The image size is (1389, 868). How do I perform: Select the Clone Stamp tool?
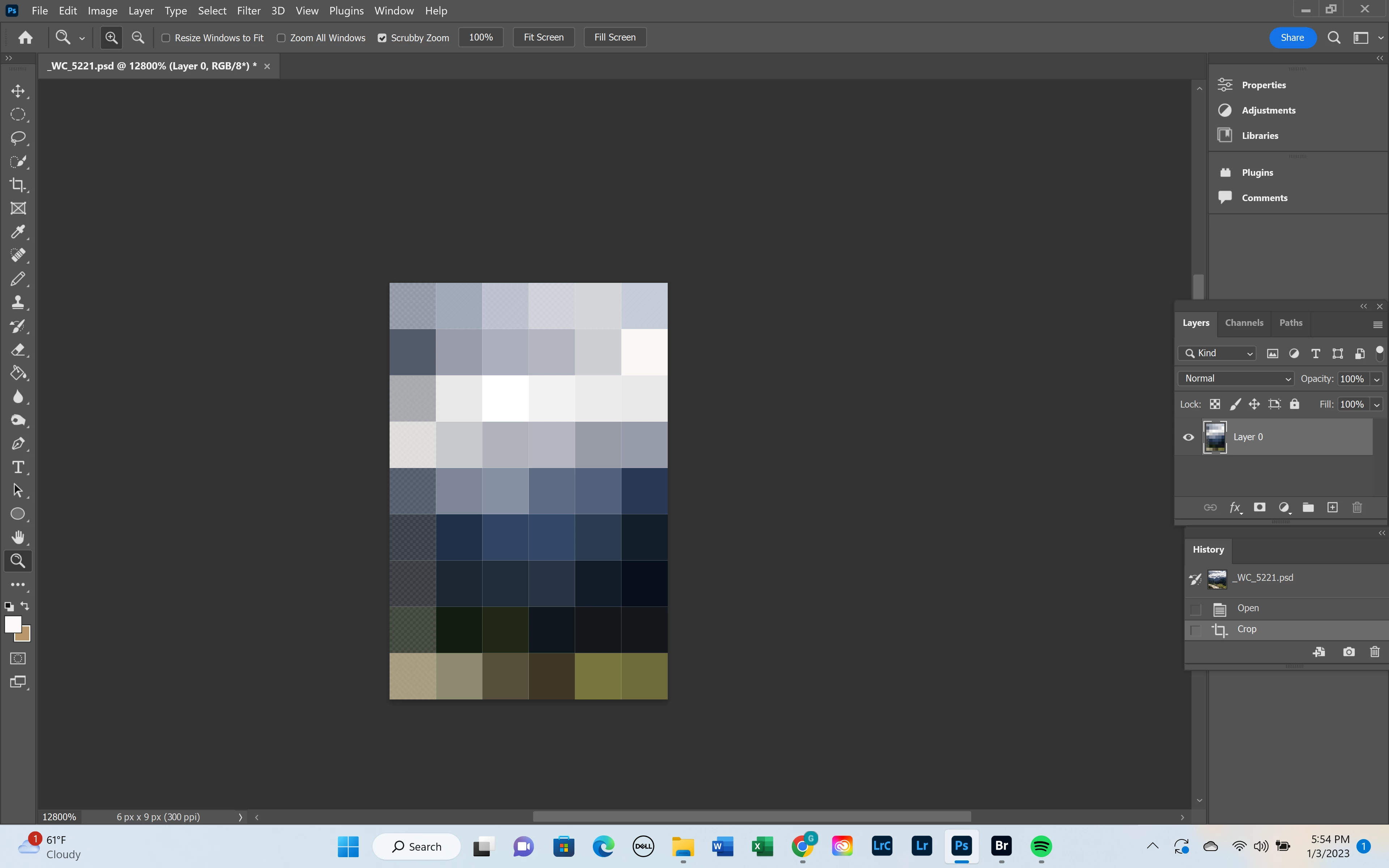(18, 303)
